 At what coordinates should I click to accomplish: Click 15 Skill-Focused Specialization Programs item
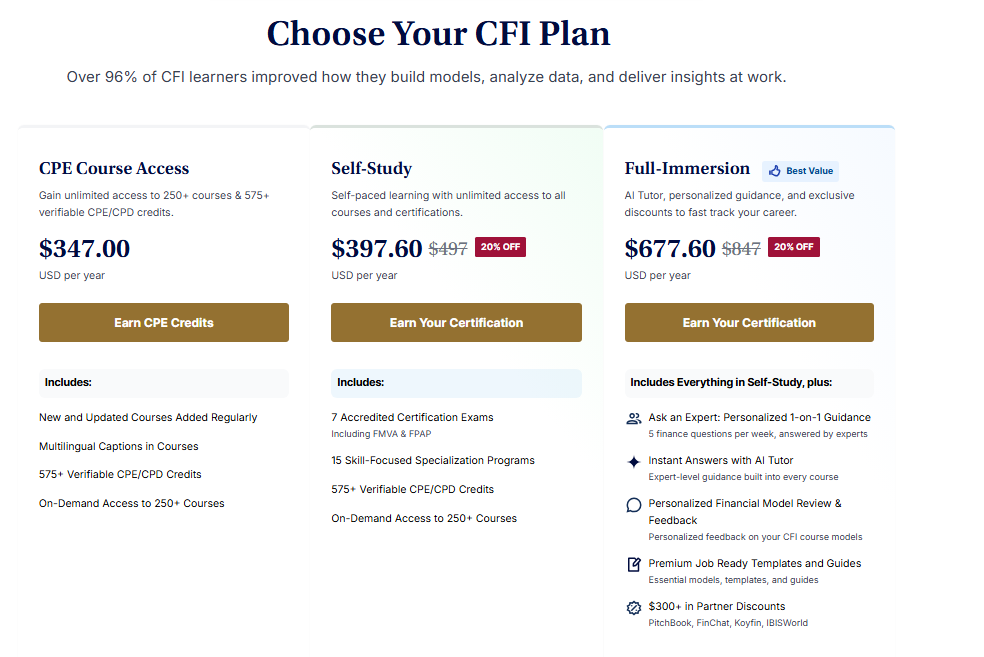click(x=433, y=461)
